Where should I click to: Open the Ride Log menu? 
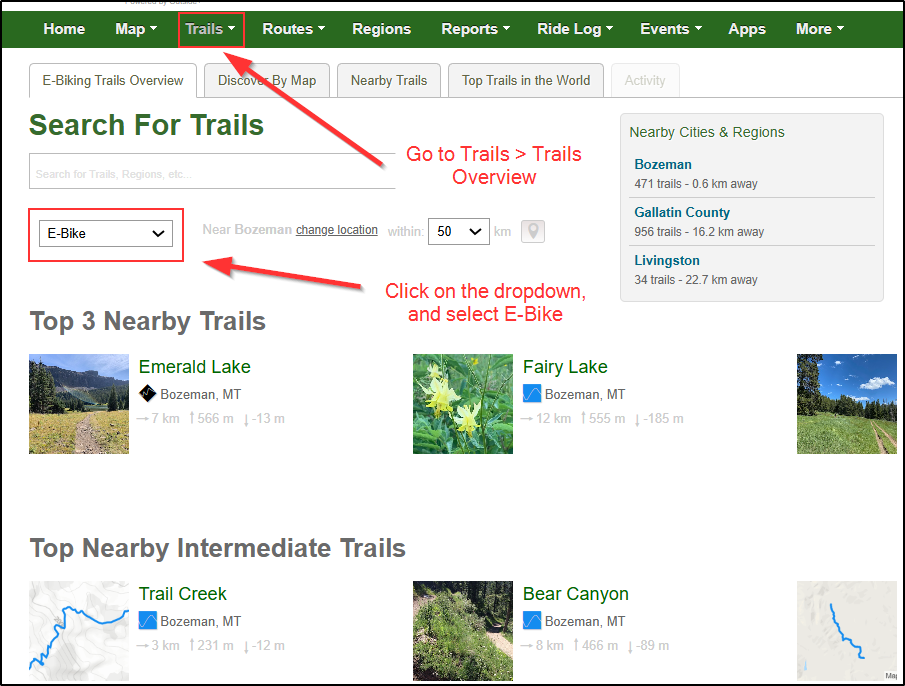(x=575, y=29)
